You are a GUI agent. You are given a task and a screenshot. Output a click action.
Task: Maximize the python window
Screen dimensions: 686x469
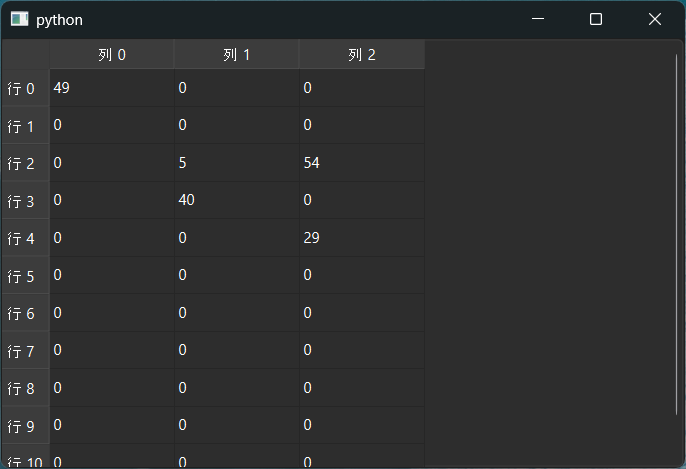coord(596,19)
